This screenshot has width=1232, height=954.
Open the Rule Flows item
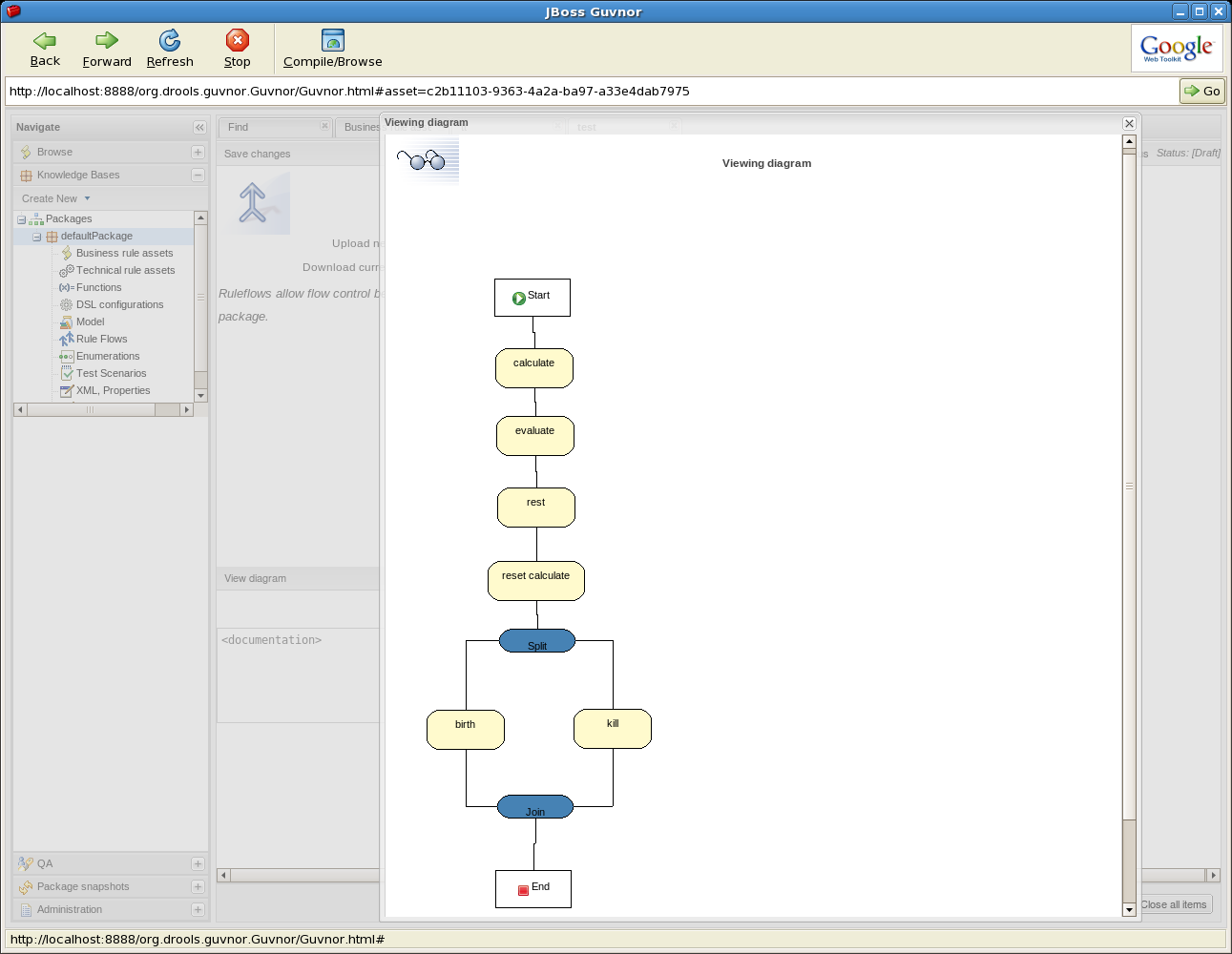point(101,340)
